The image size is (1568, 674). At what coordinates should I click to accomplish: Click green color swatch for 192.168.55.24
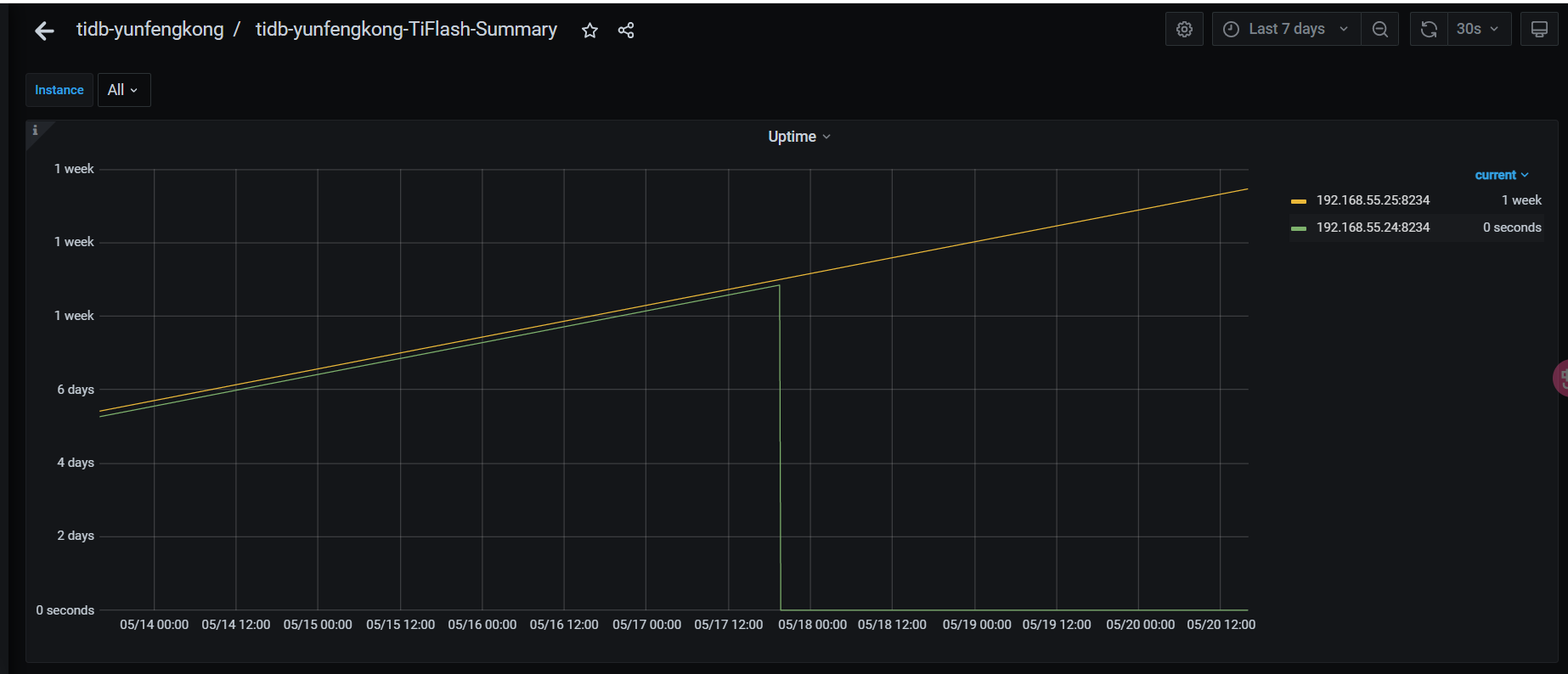(x=1298, y=228)
